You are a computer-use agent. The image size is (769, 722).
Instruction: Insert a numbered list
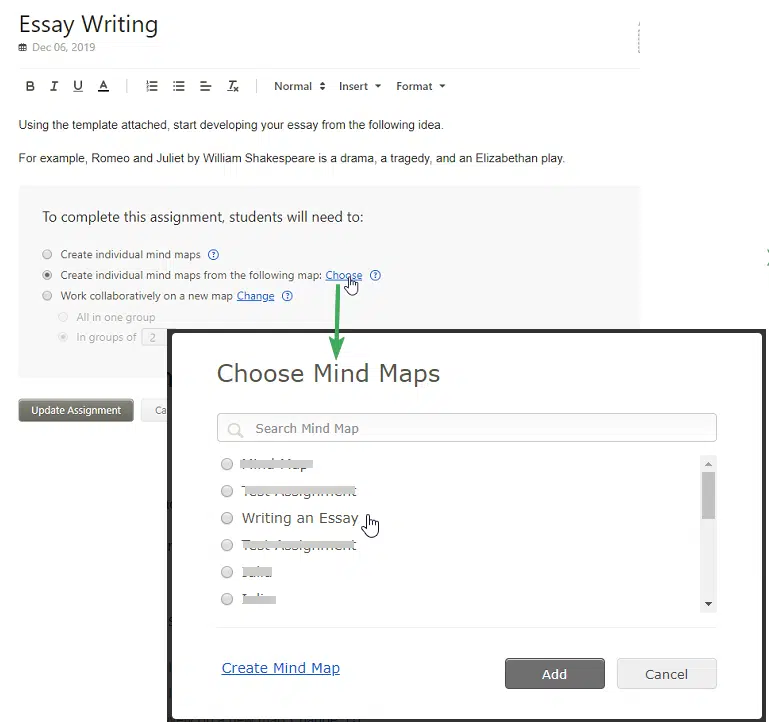tap(152, 87)
